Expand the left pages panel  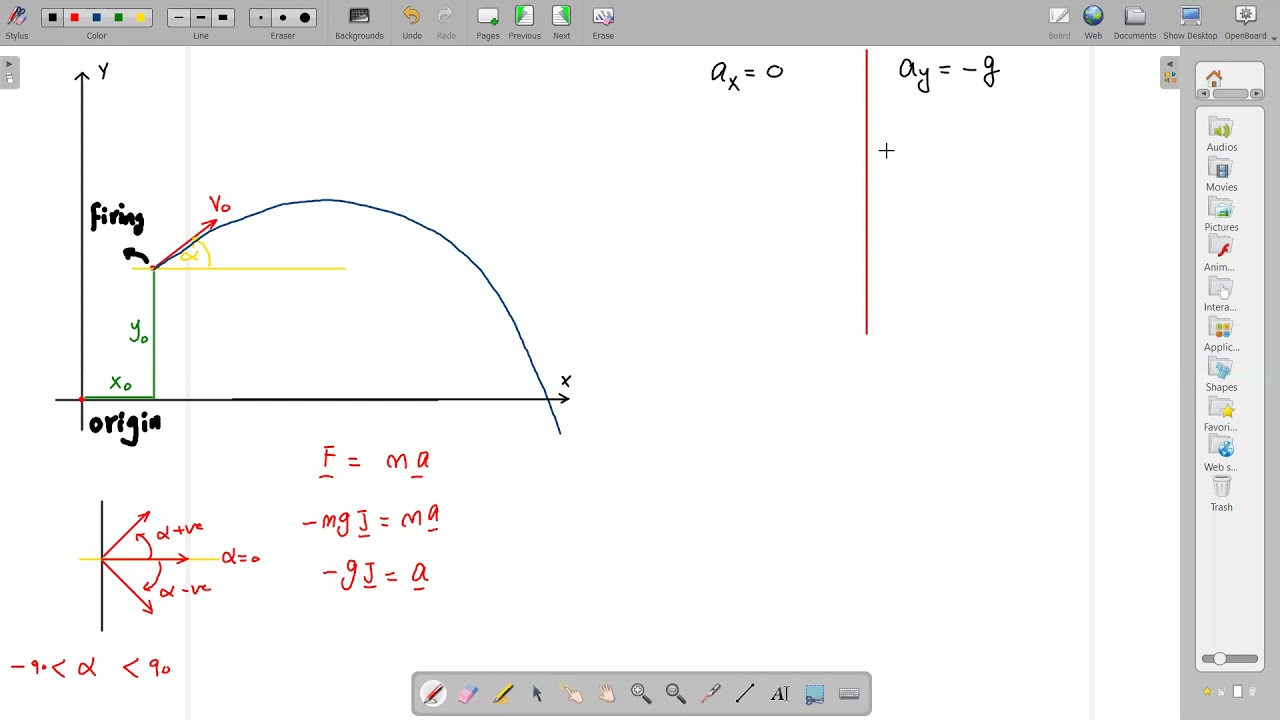pyautogui.click(x=10, y=72)
